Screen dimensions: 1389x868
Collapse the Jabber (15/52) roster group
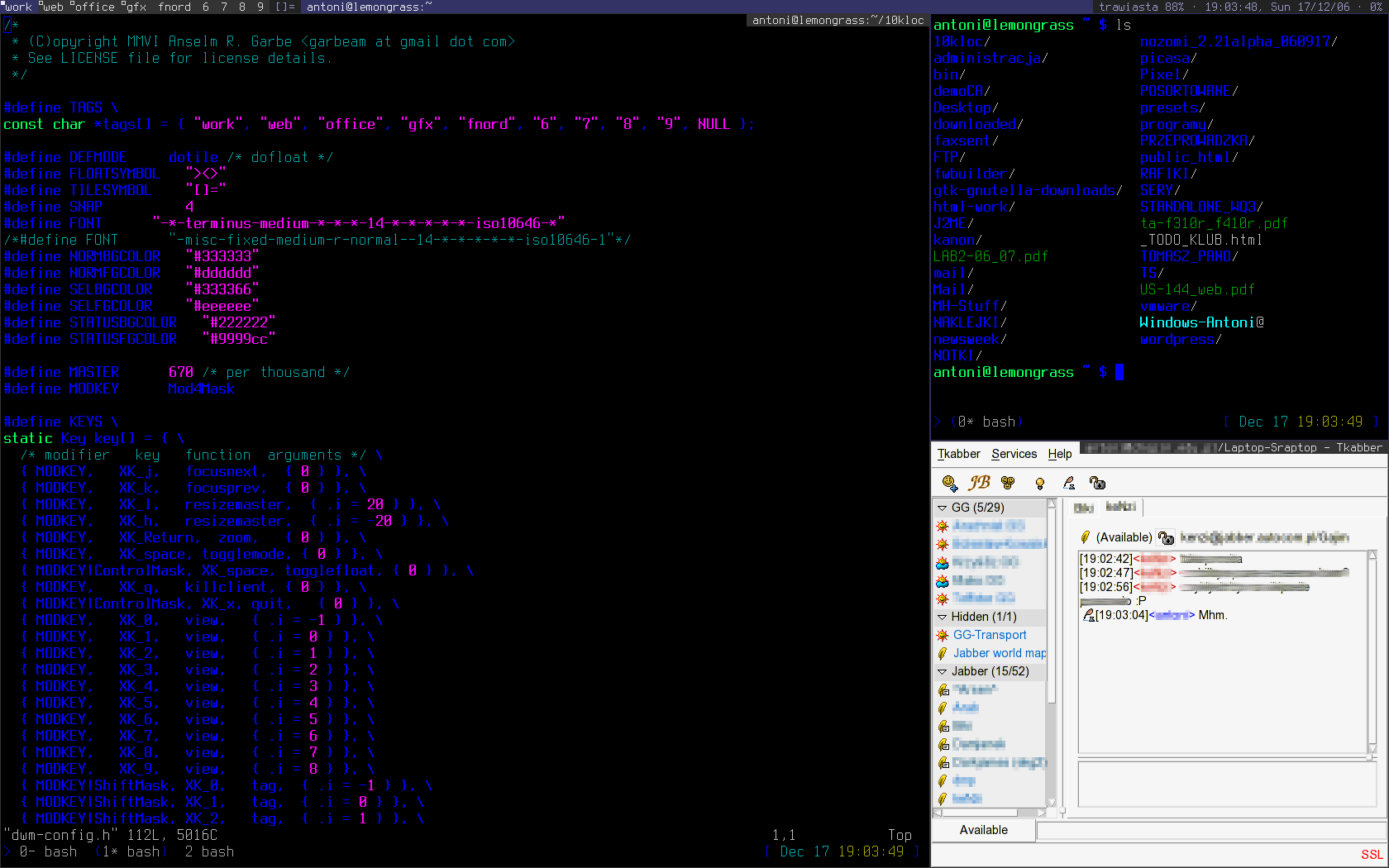[x=942, y=671]
